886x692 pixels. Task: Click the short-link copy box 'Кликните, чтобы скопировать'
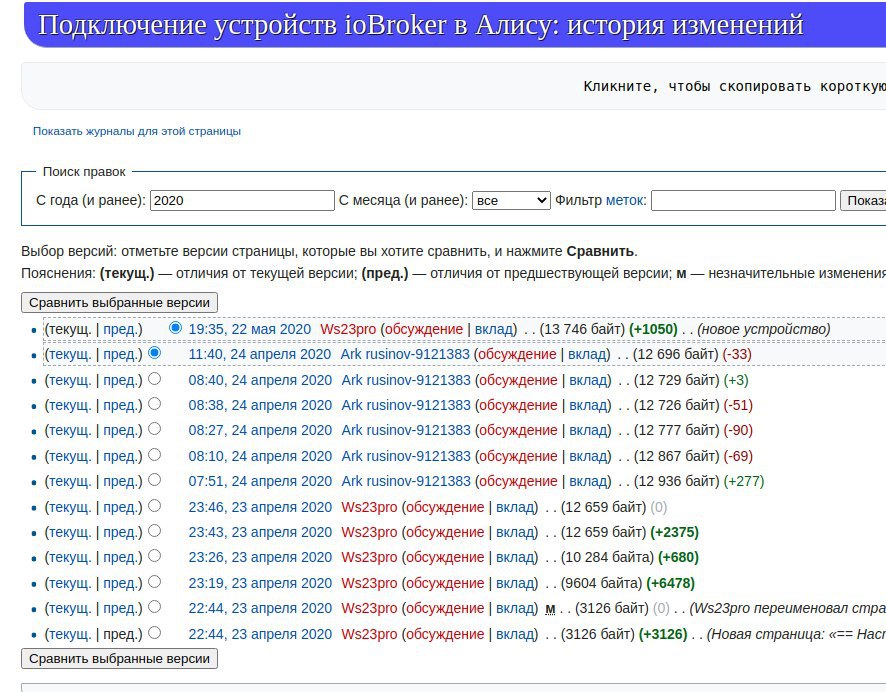(454, 86)
